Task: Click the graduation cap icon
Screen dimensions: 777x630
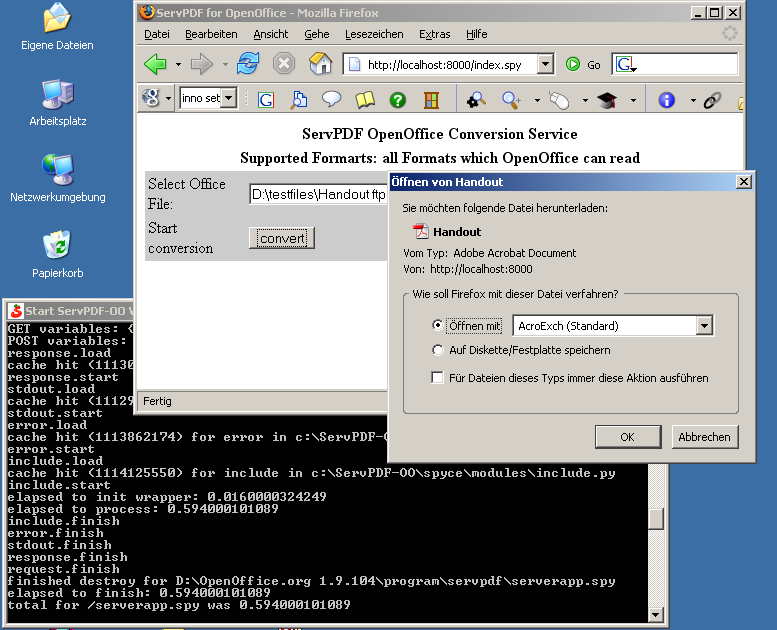Action: click(x=607, y=100)
